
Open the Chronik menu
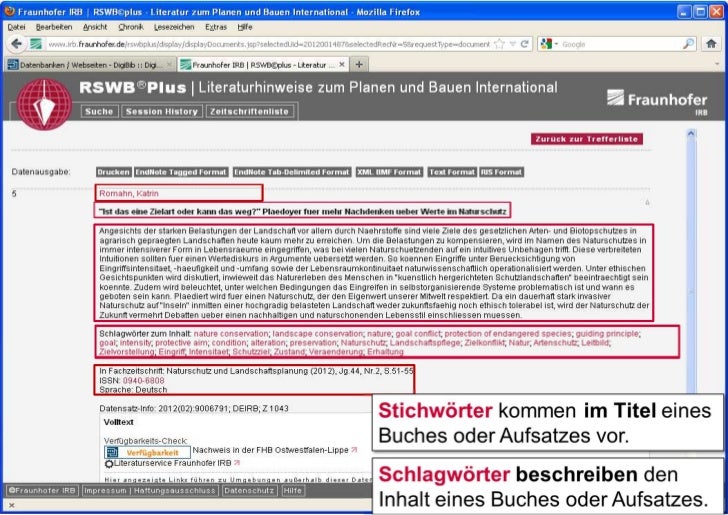(x=131, y=27)
